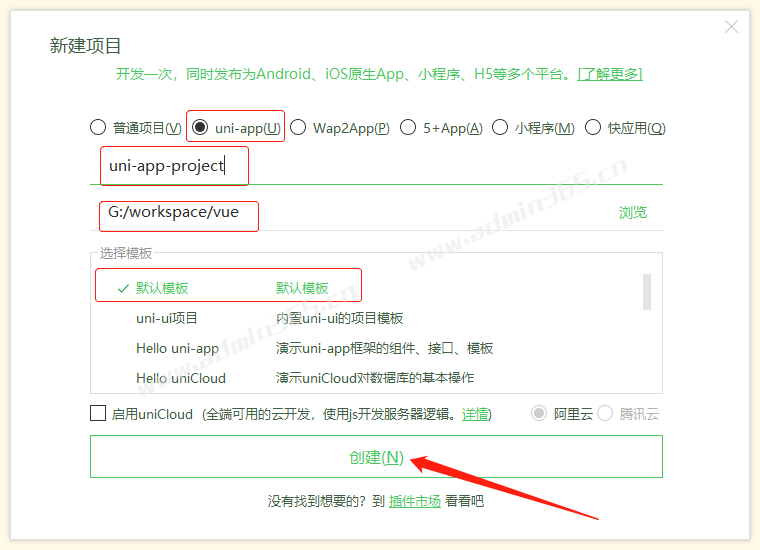
Task: Click description 内置uni-ui的项目模板
Action: point(339,318)
